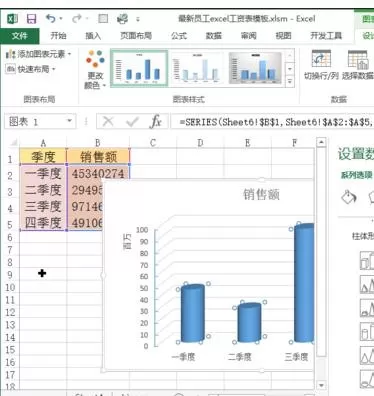Expand the chart styles gallery

point(290,81)
